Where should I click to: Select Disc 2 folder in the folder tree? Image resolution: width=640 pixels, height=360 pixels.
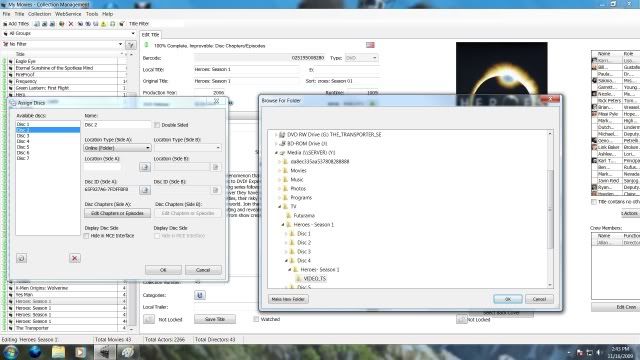coord(304,242)
